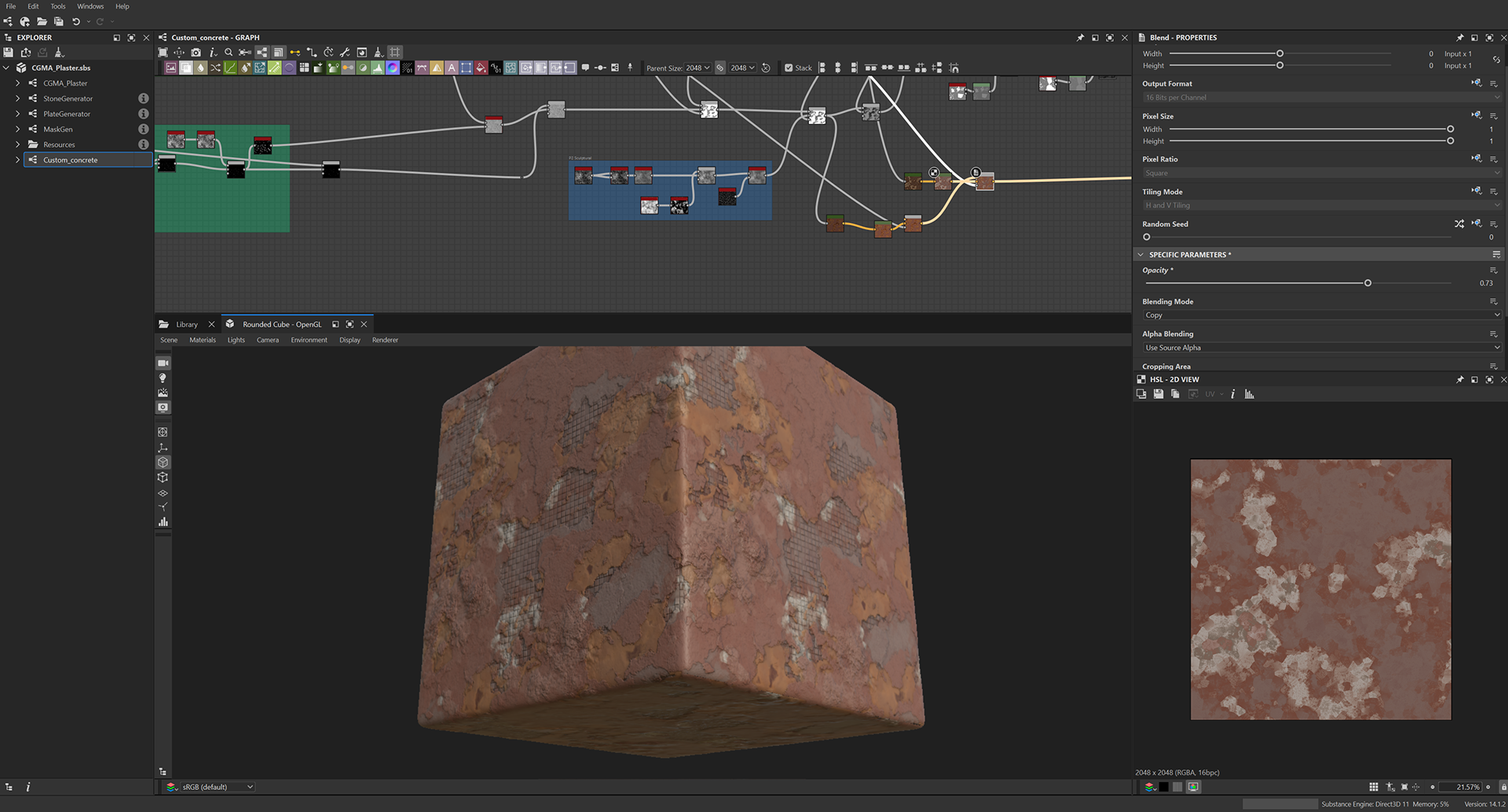Open the Alpha Blending dropdown
1508x812 pixels.
[1319, 348]
